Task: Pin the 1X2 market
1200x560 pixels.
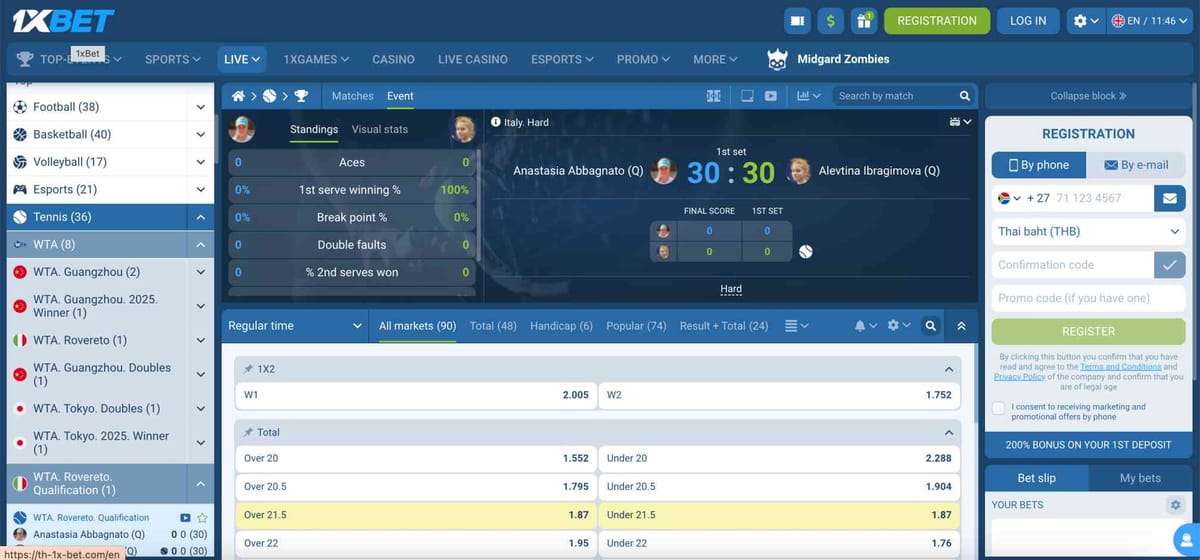Action: 249,369
